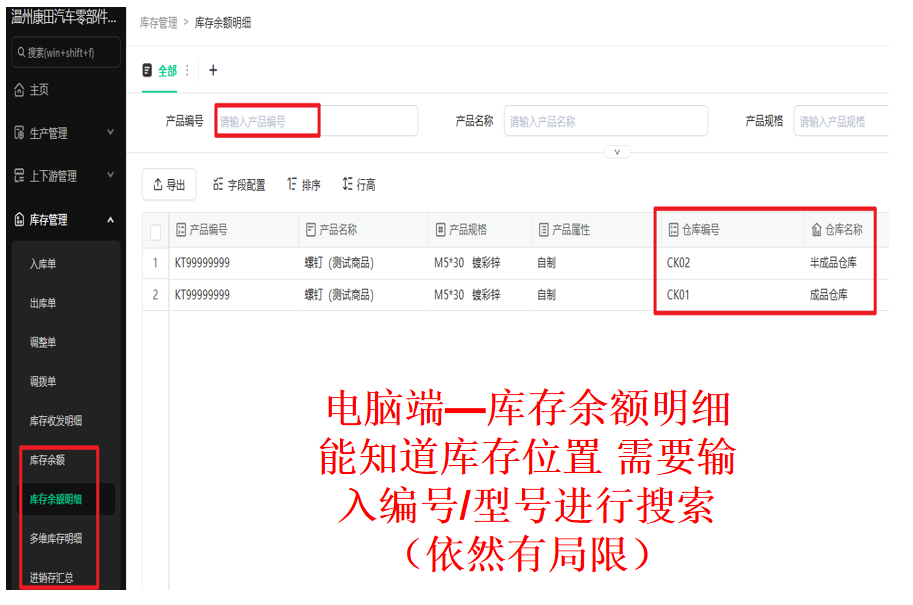The height and width of the screenshot is (605, 913).
Task: Open 字段配置 field configuration
Action: [x=239, y=185]
